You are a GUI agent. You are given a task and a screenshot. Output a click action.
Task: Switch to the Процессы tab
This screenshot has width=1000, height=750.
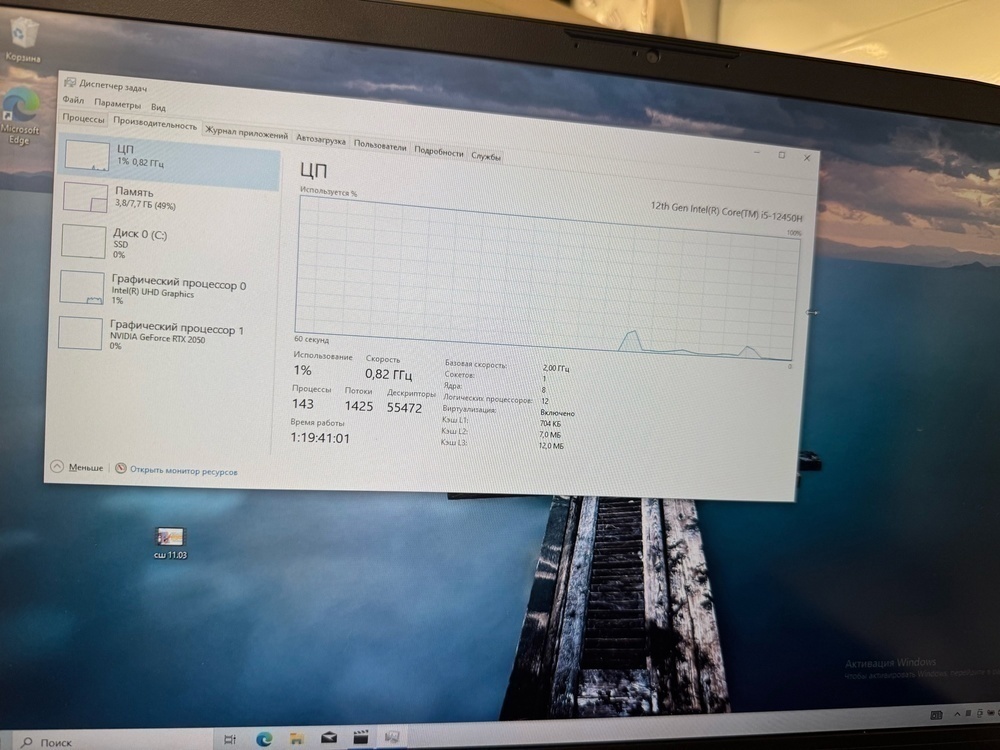pos(83,118)
